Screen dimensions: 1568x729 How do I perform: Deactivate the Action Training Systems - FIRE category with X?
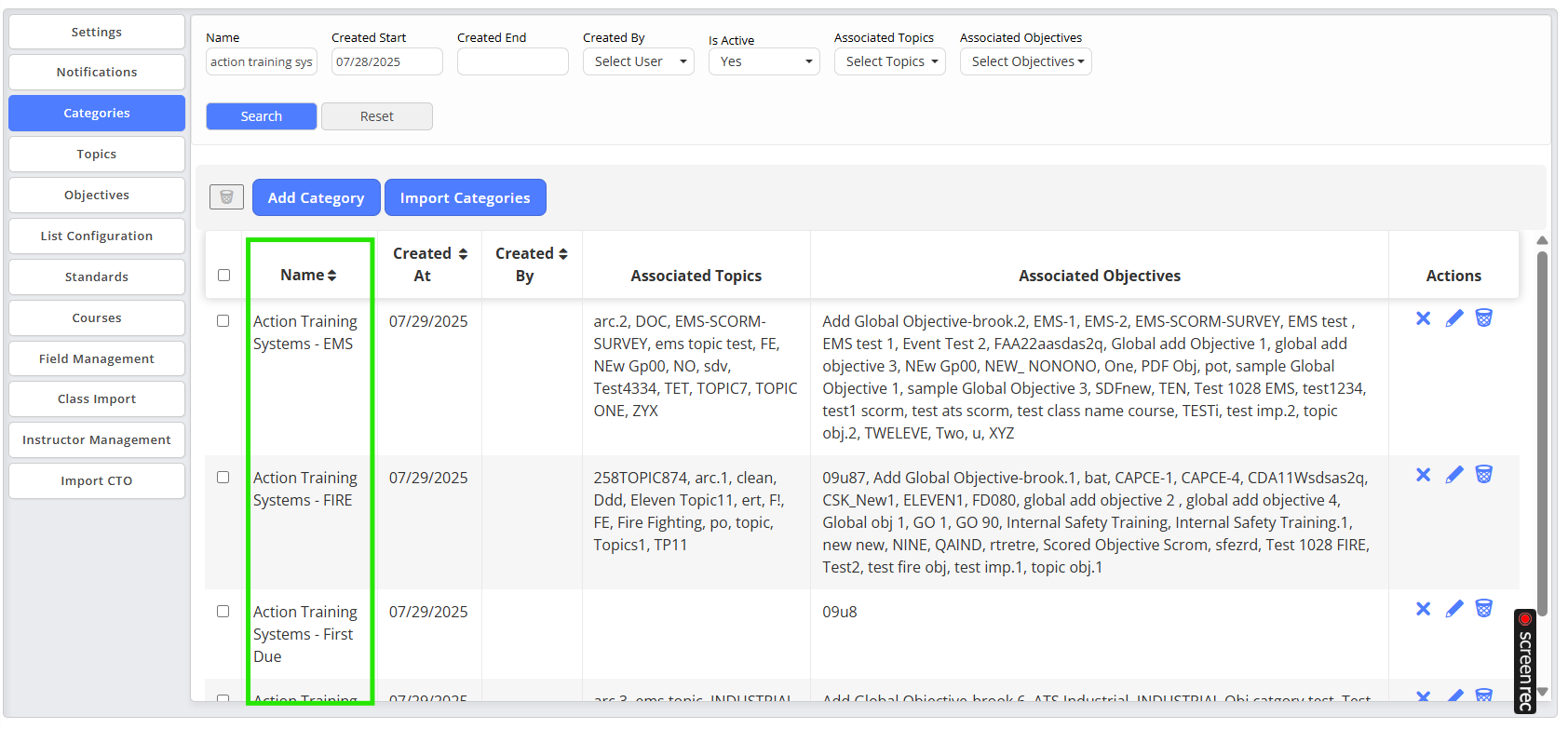coord(1423,475)
